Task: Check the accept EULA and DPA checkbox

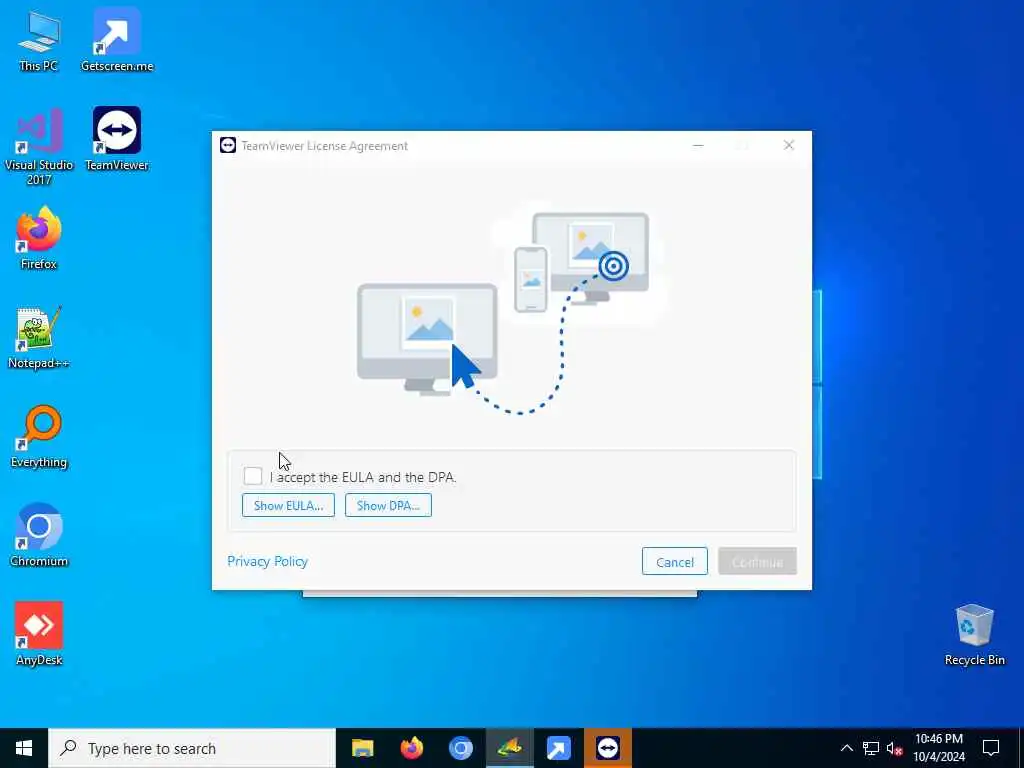Action: 253,476
